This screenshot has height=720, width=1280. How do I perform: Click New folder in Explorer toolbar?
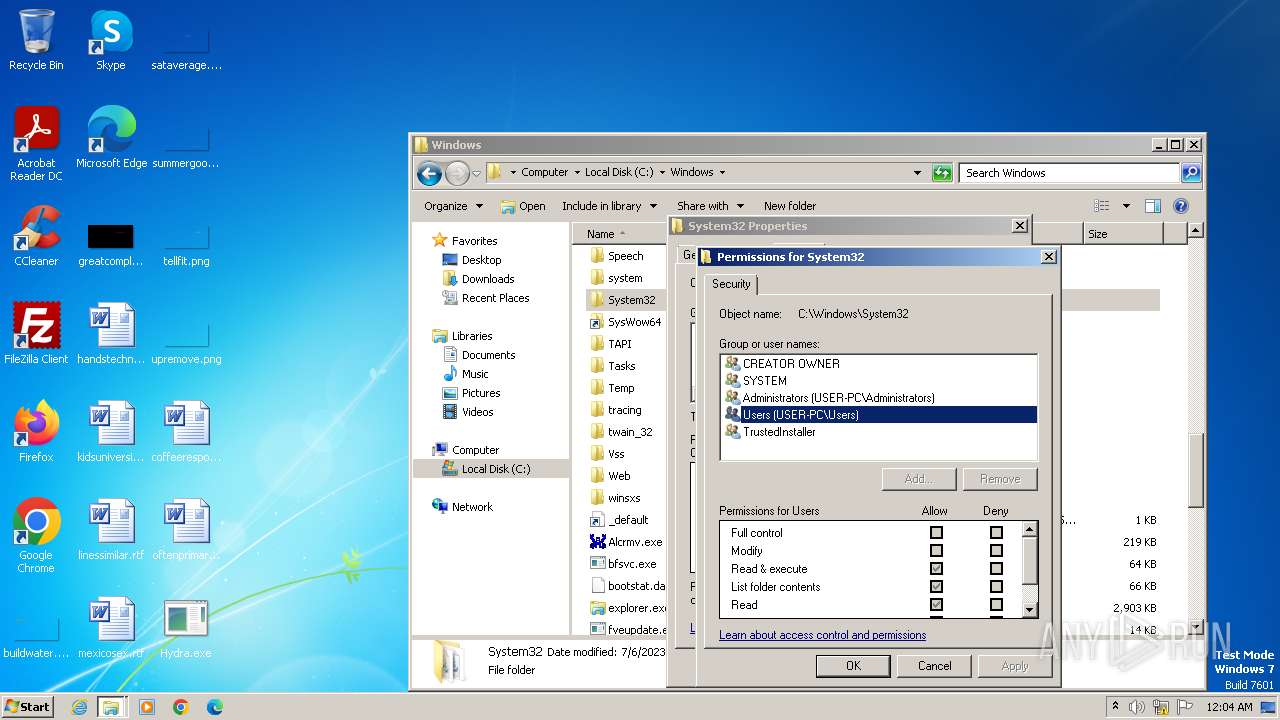[790, 206]
